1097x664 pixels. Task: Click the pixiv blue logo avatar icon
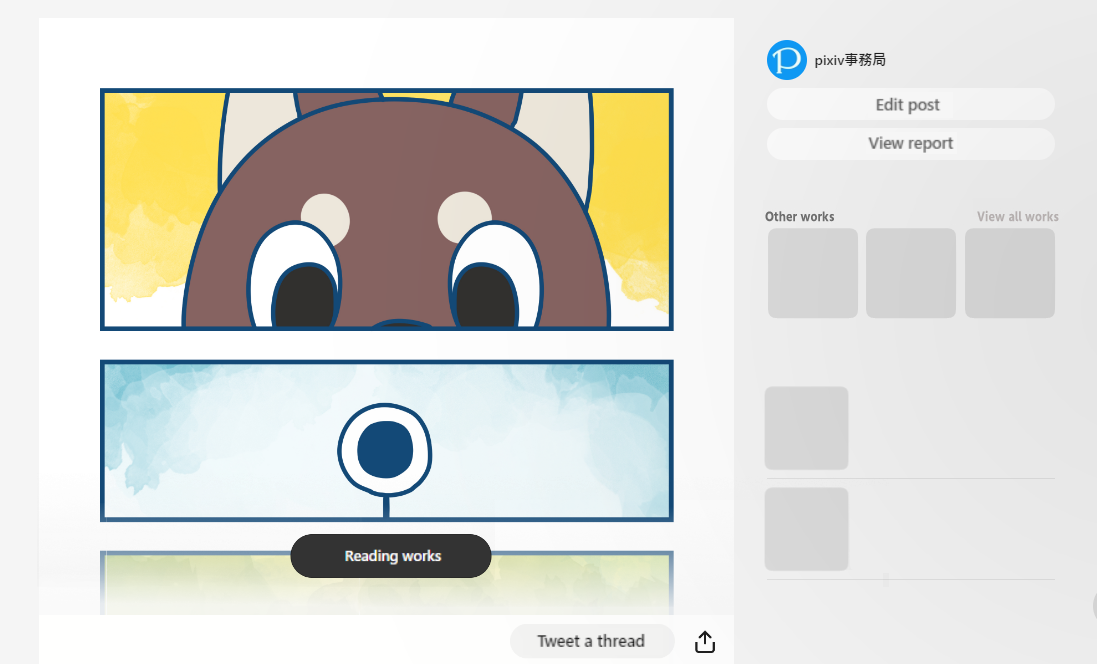pos(786,60)
